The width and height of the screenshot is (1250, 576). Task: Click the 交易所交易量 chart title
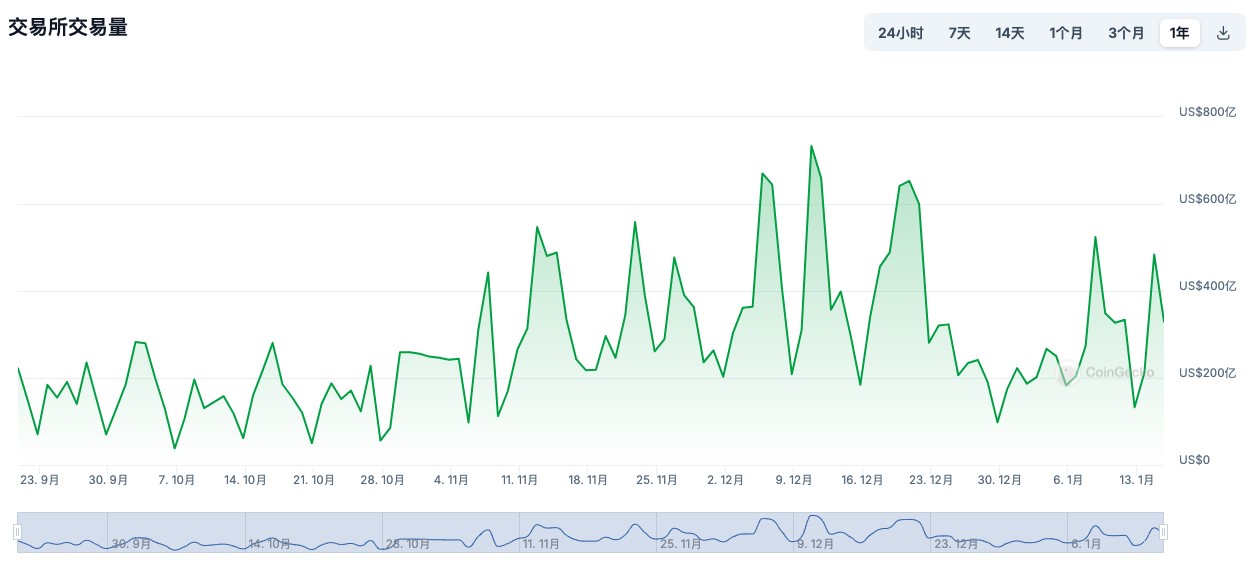pos(68,28)
